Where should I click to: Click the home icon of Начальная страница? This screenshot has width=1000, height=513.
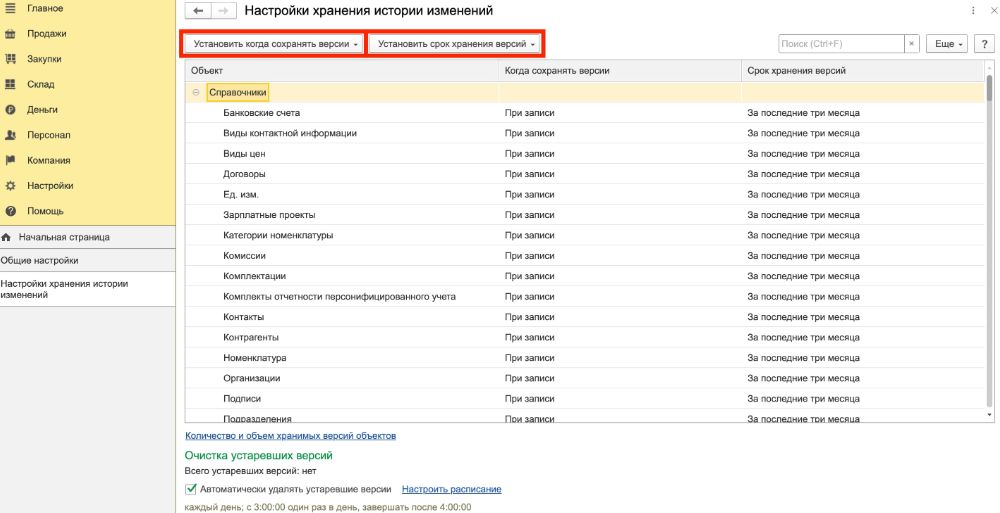click(6, 237)
